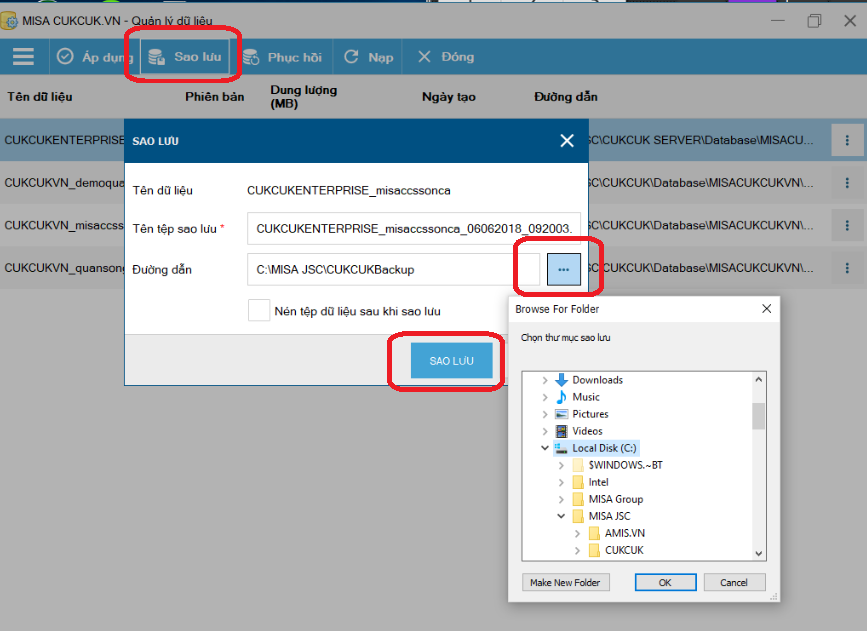Select Nạp in the toolbar
This screenshot has height=631, width=867.
[368, 57]
